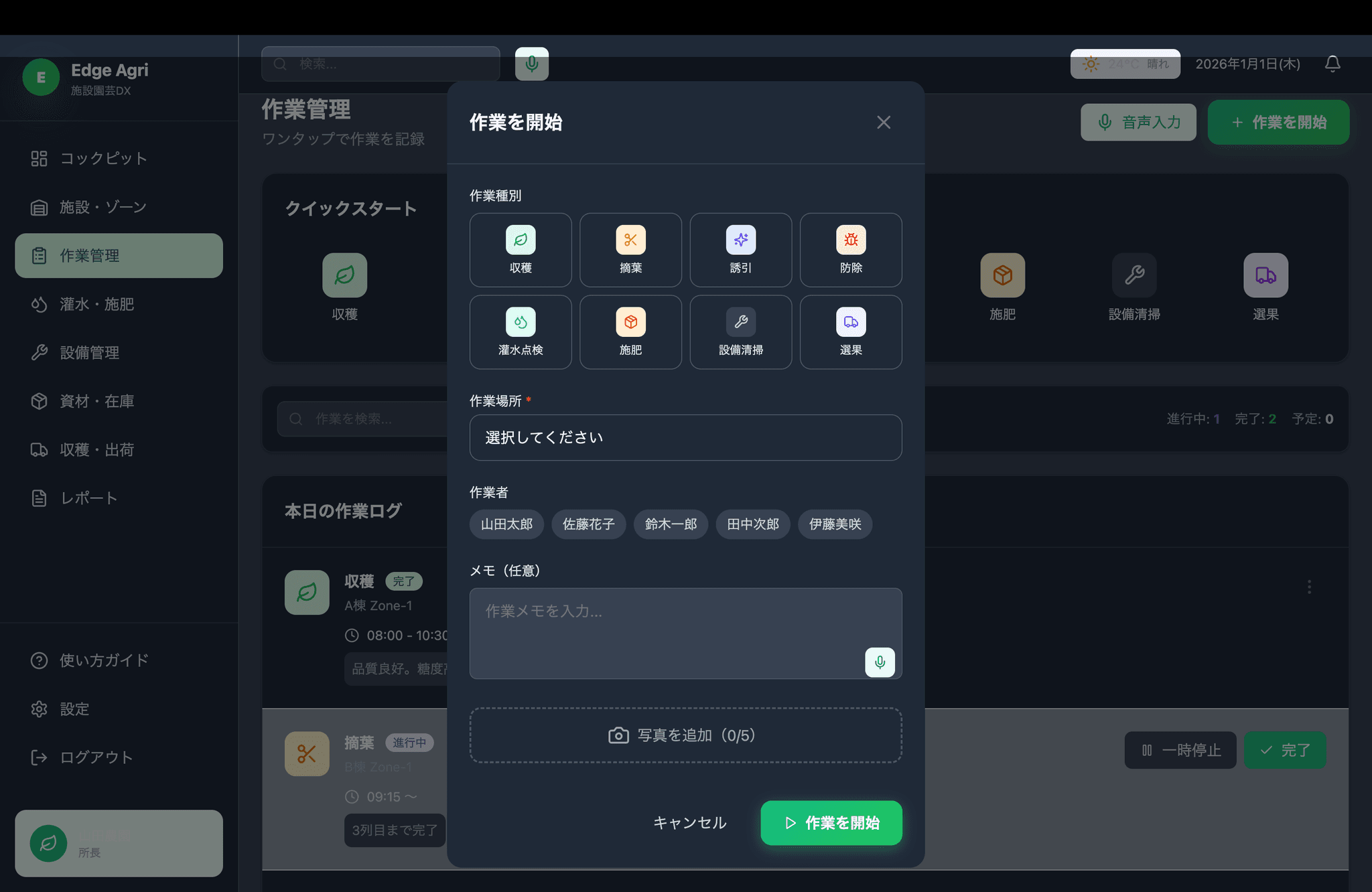Screen dimensions: 1372x892
Task: Choose the 誘引 sparkle work type
Action: [x=740, y=250]
